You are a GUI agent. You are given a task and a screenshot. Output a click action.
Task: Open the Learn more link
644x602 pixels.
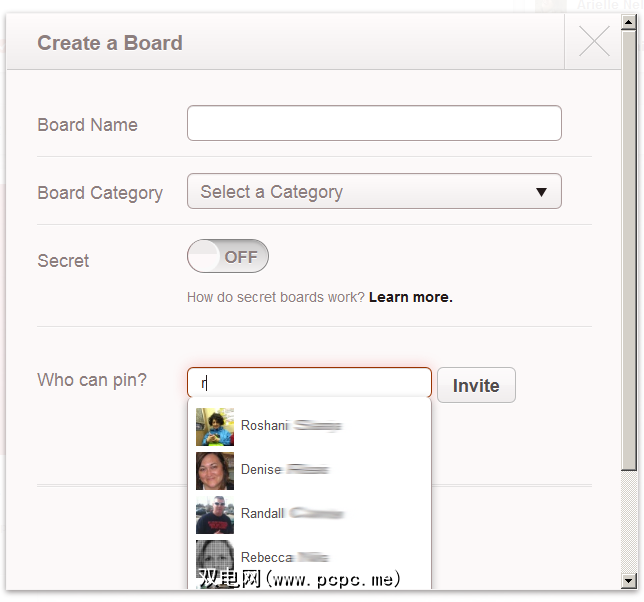pos(410,297)
